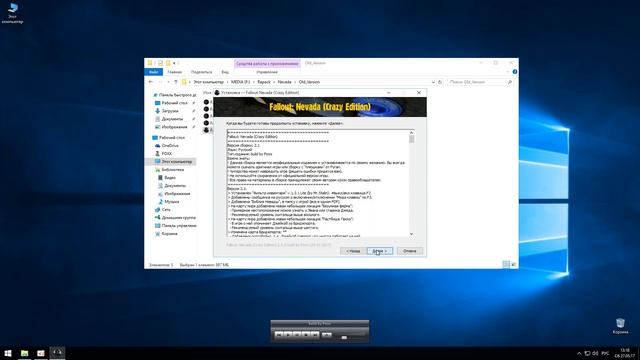640x360 pixels.
Task: Click the Назад (Back) button in installer
Action: (x=353, y=251)
